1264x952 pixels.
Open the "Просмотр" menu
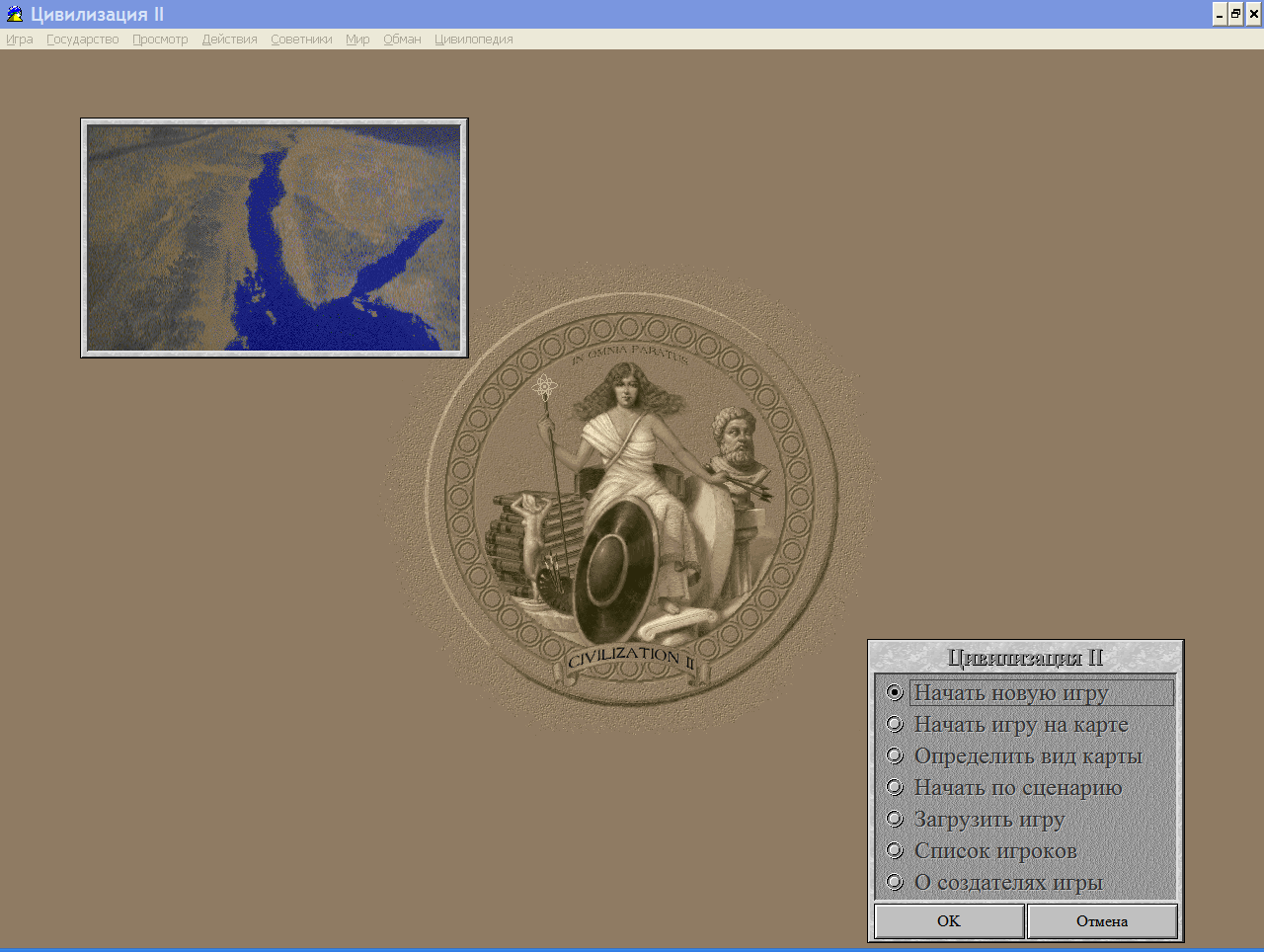(160, 40)
